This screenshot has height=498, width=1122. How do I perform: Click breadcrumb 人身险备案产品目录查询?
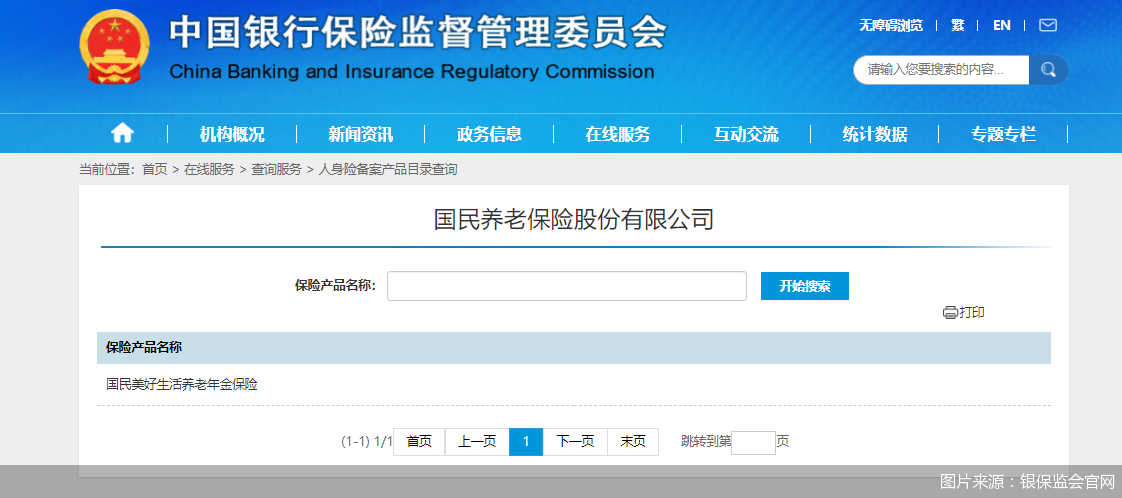388,170
